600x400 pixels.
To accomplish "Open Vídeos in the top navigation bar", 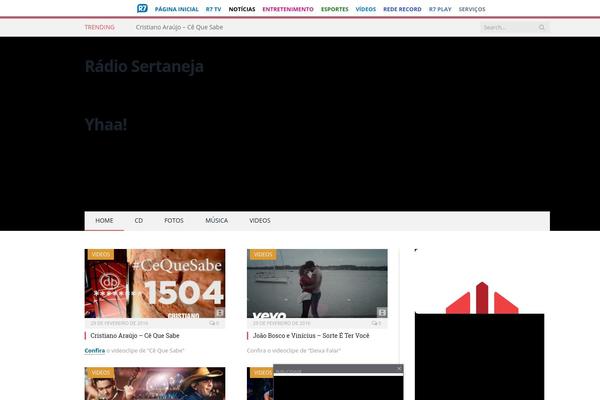I will (x=365, y=9).
